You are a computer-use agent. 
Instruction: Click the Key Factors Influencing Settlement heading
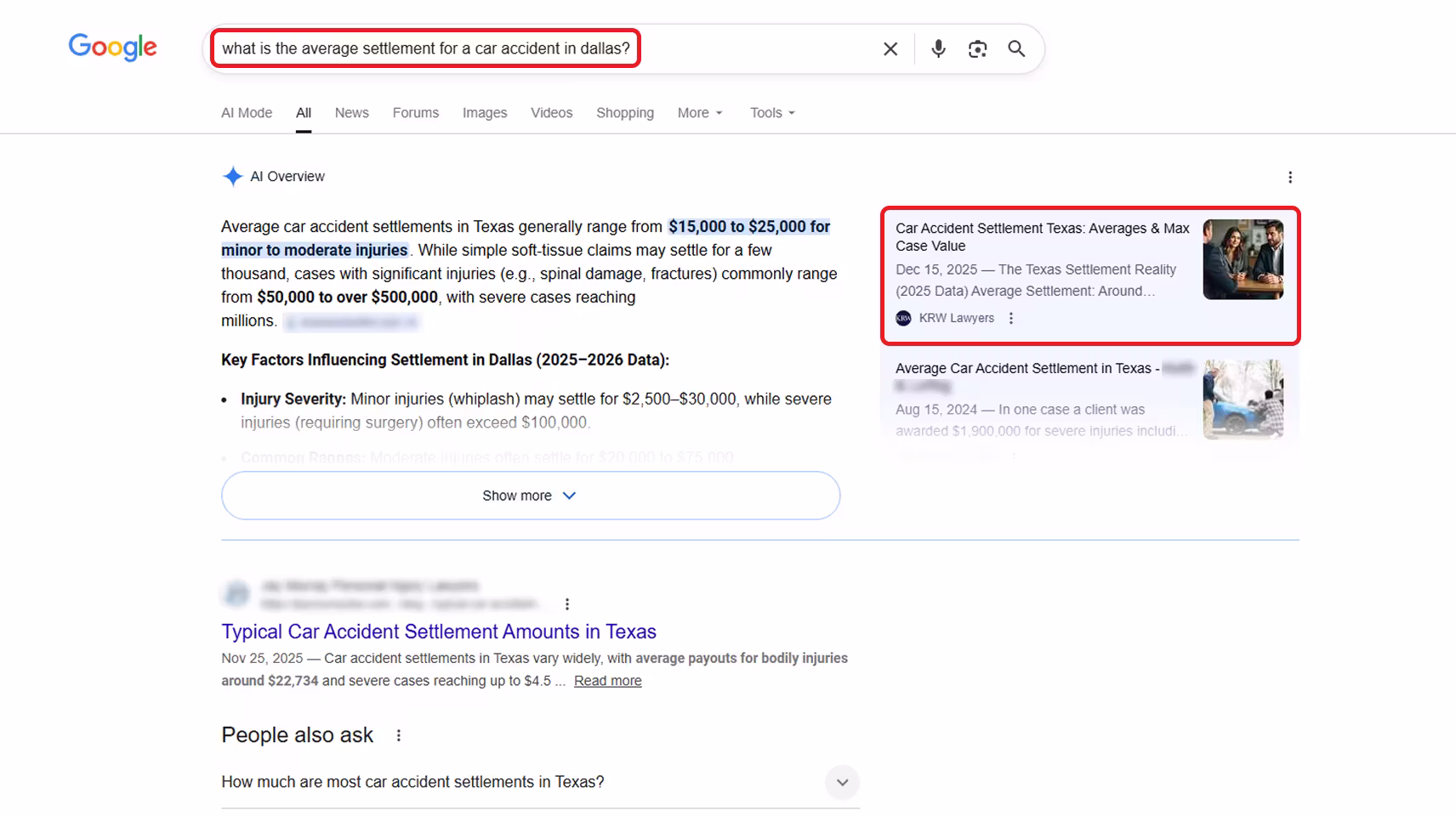click(446, 360)
